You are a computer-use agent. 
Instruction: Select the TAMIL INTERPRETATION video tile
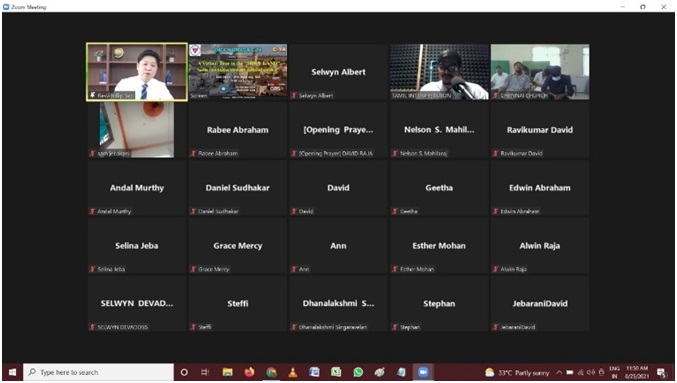(x=439, y=72)
